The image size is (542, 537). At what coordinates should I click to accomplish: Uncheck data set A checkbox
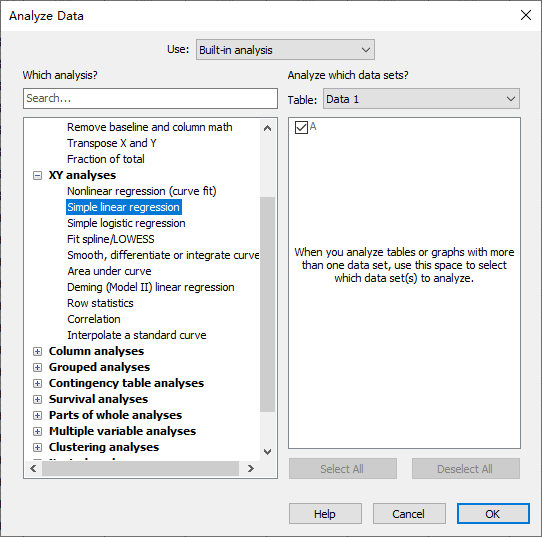pyautogui.click(x=301, y=127)
